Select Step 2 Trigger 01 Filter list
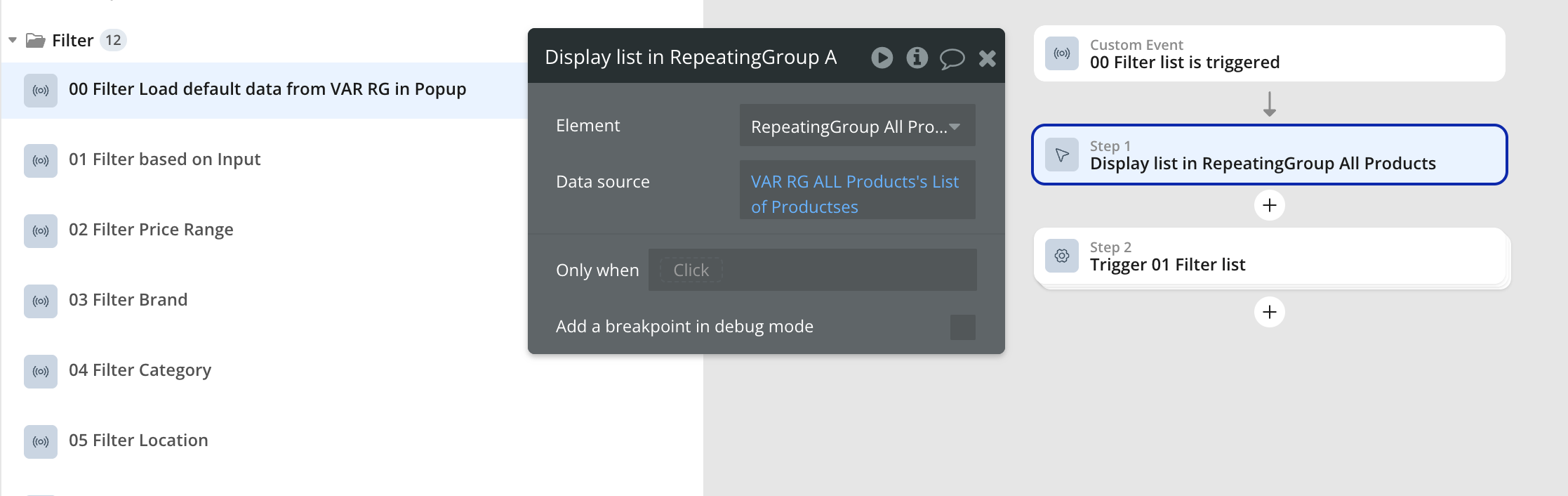Image resolution: width=1568 pixels, height=496 pixels. [1269, 256]
